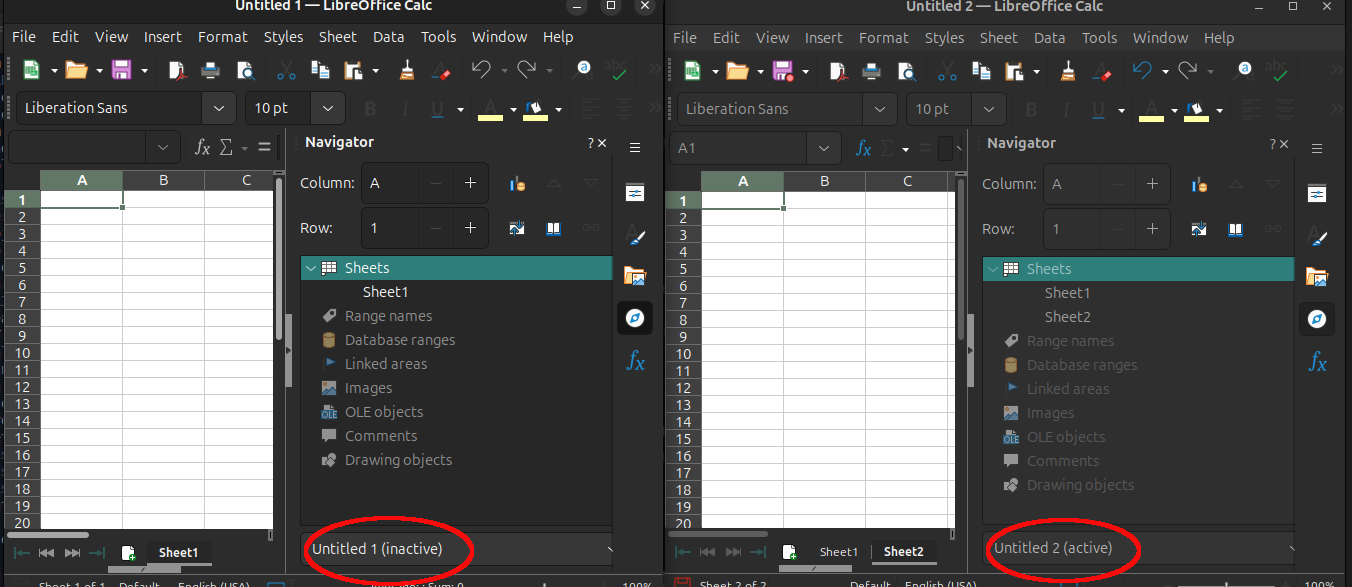This screenshot has width=1352, height=587.
Task: Select Sheet2 in Untitled 2 Navigator tree
Action: 1067,317
